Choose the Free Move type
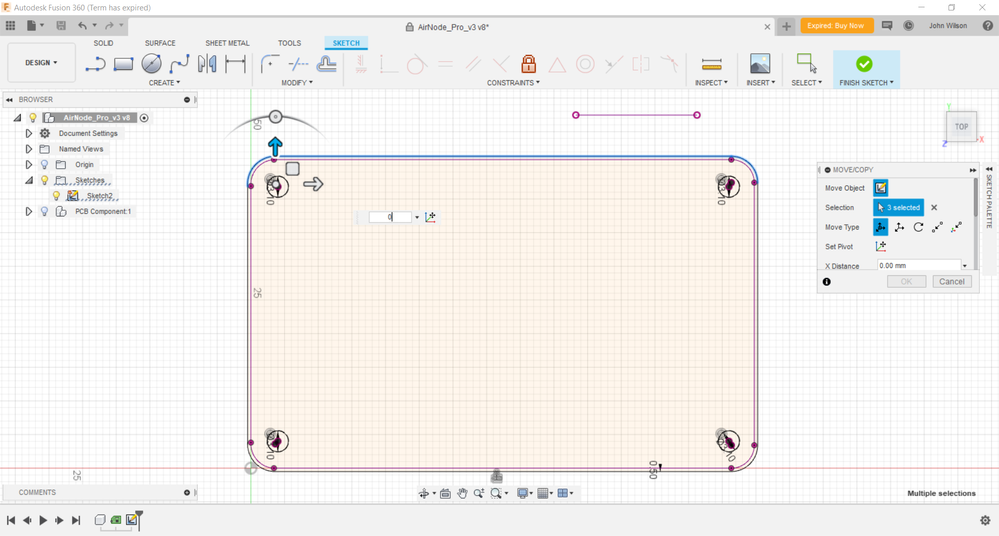Image resolution: width=999 pixels, height=536 pixels. tap(880, 227)
